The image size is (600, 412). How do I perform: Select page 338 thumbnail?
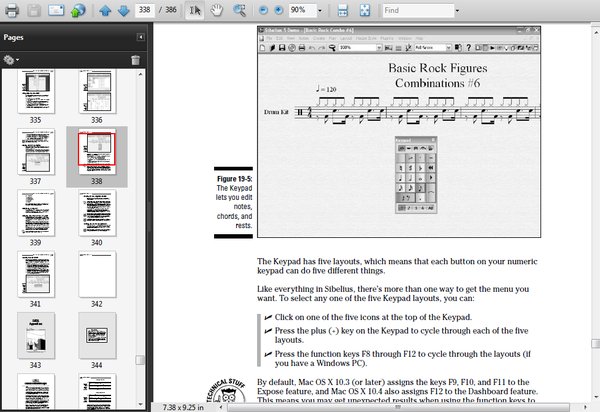[x=97, y=152]
